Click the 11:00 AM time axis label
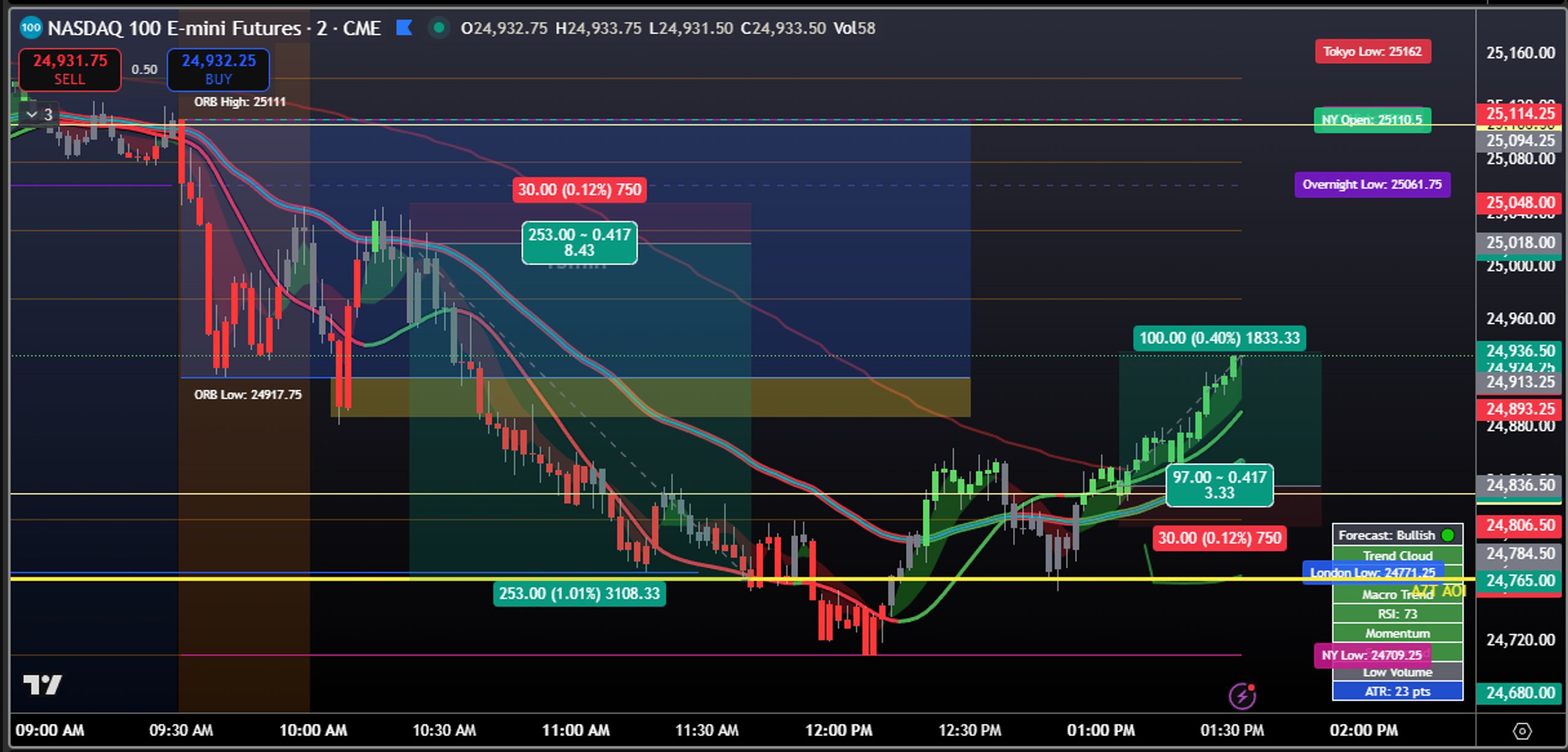The image size is (1568, 752). [576, 731]
